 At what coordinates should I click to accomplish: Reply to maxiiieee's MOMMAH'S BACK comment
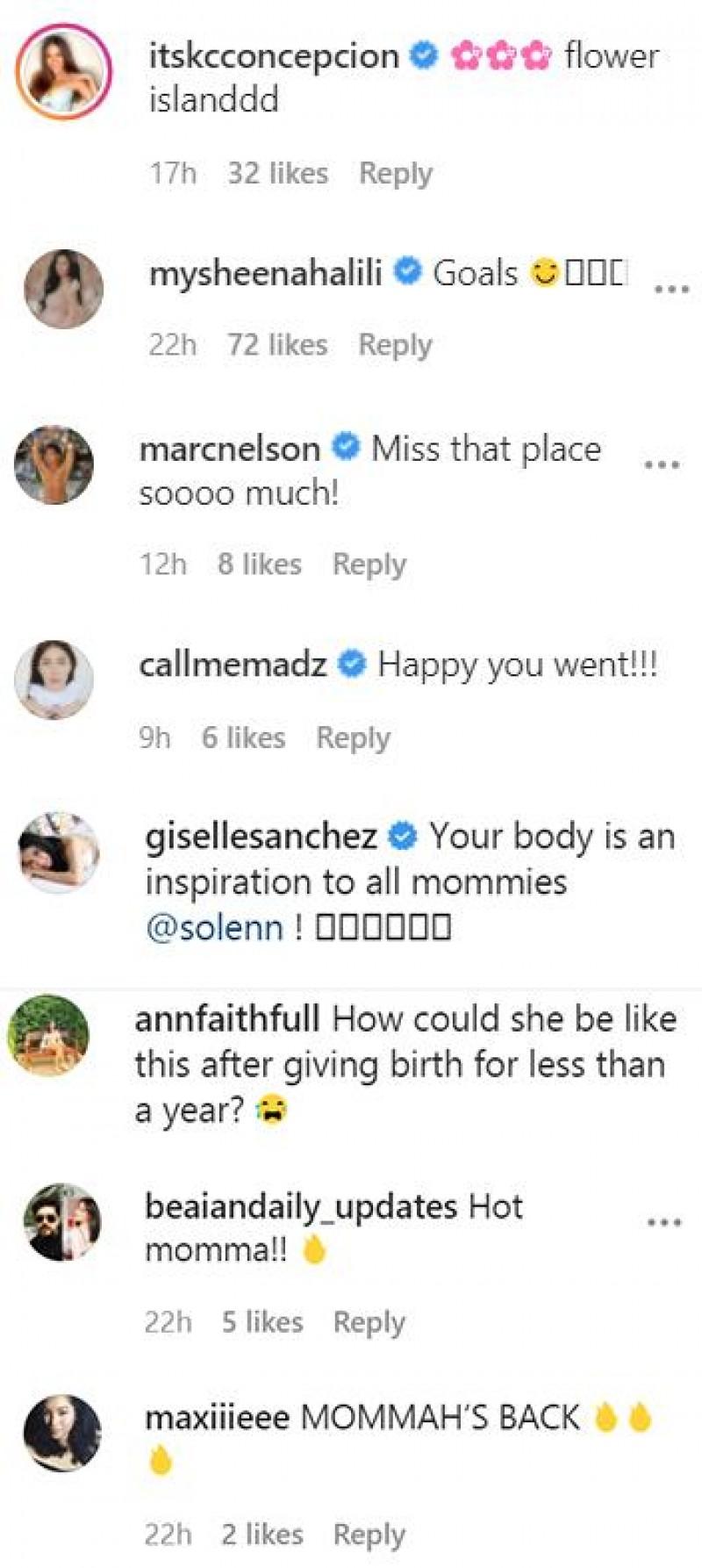tap(369, 1534)
